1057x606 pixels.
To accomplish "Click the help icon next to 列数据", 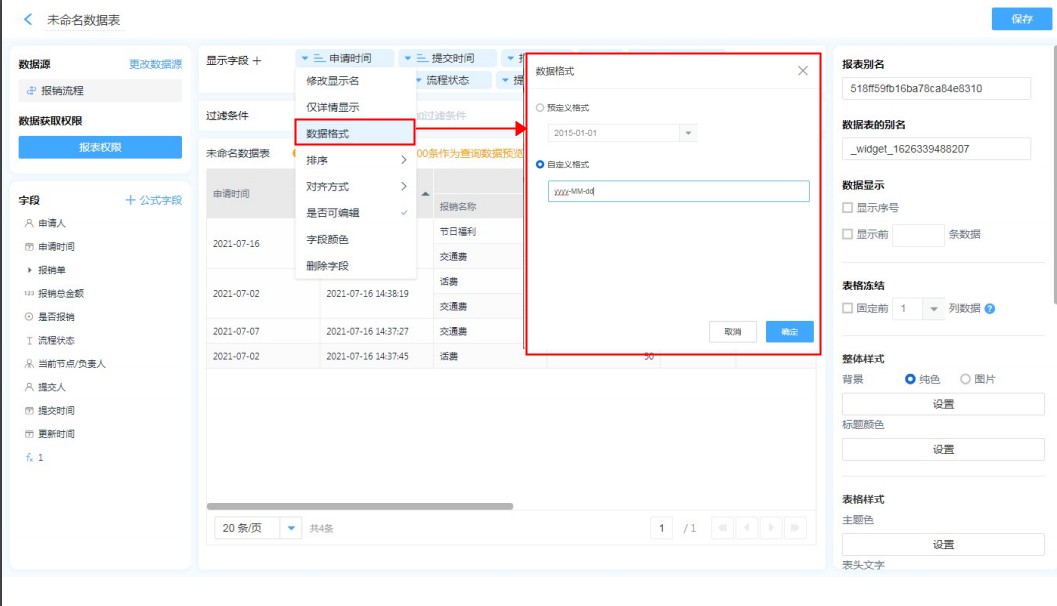I will [989, 309].
